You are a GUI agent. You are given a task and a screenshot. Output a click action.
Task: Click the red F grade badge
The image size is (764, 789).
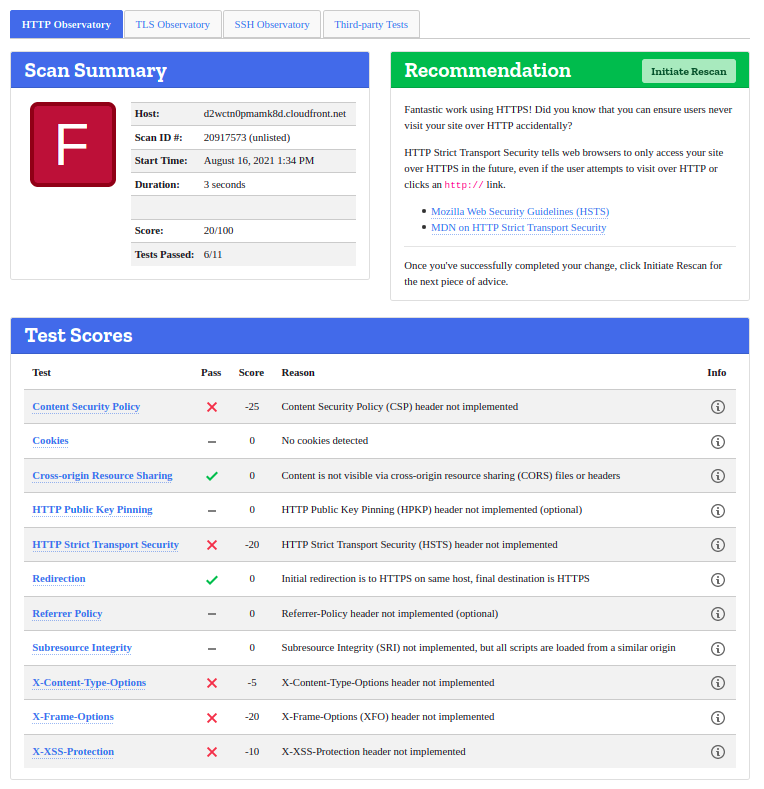pyautogui.click(x=73, y=144)
